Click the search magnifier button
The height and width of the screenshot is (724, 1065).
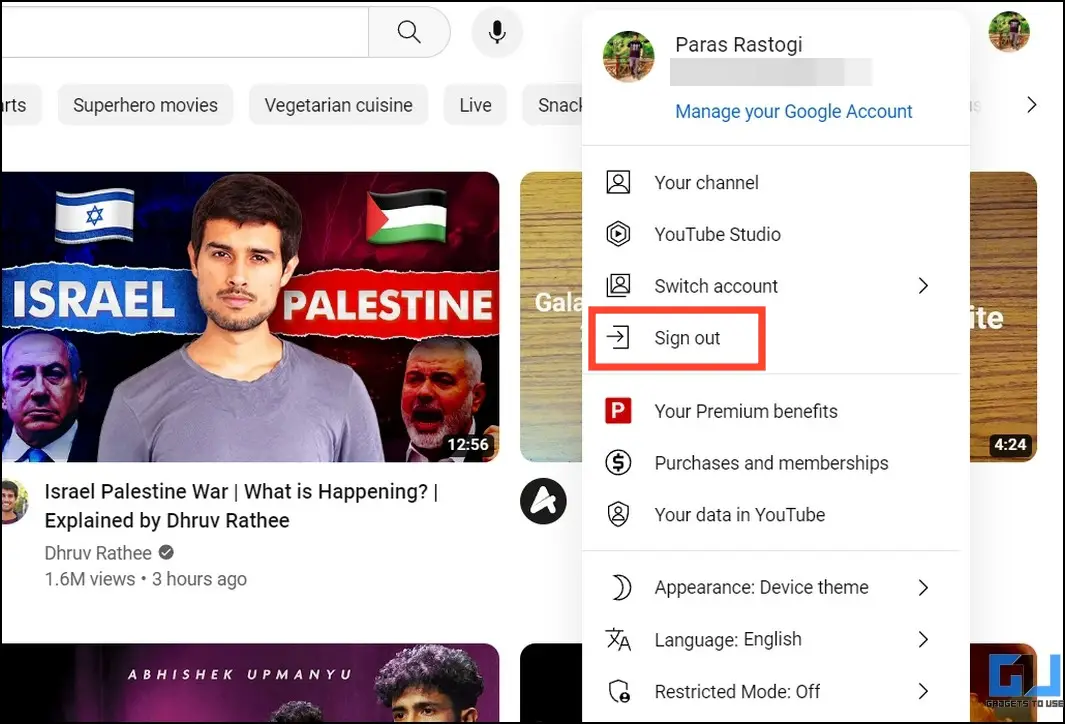tap(409, 31)
